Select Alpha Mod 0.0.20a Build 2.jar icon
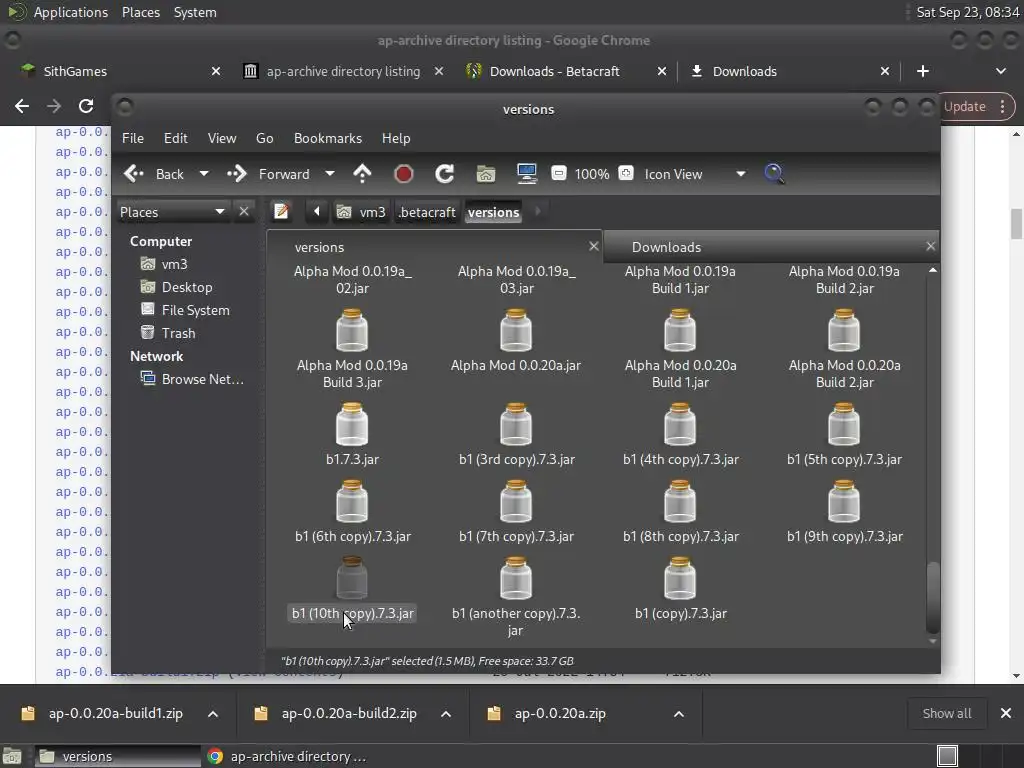The image size is (1024, 768). click(x=844, y=330)
